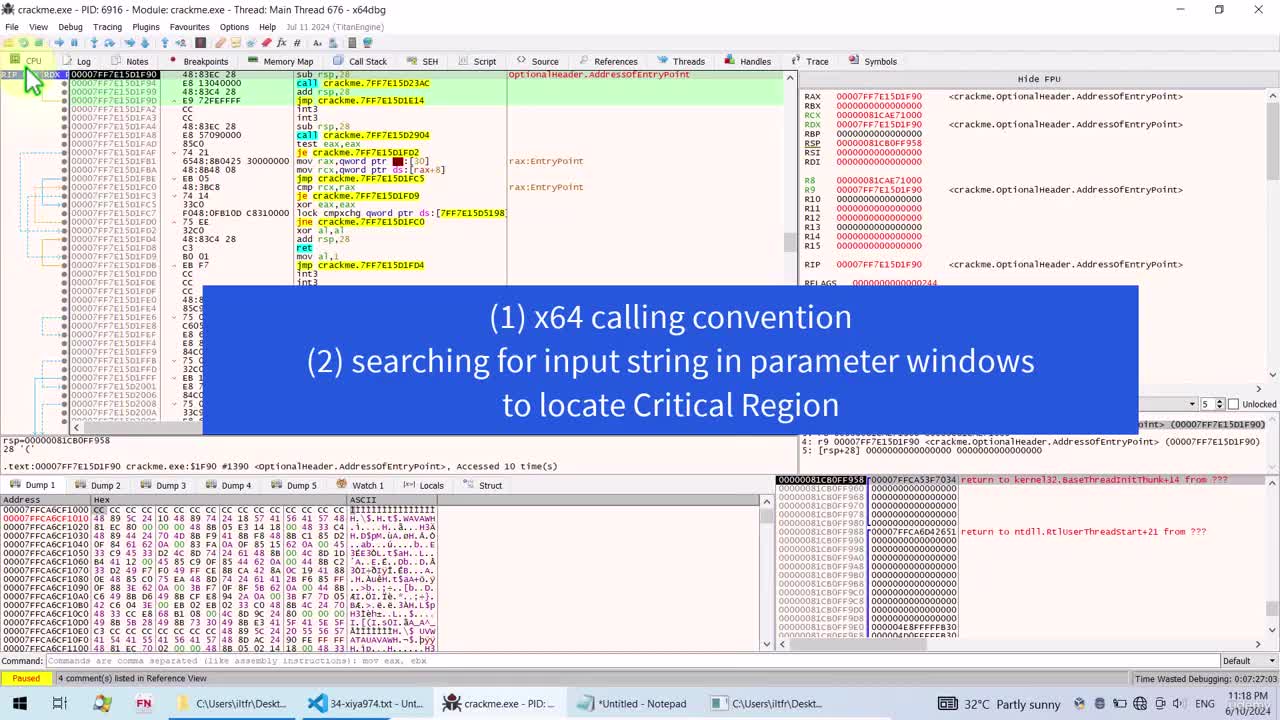Click the # Variables toolbar icon
The height and width of the screenshot is (720, 1280).
pyautogui.click(x=297, y=43)
